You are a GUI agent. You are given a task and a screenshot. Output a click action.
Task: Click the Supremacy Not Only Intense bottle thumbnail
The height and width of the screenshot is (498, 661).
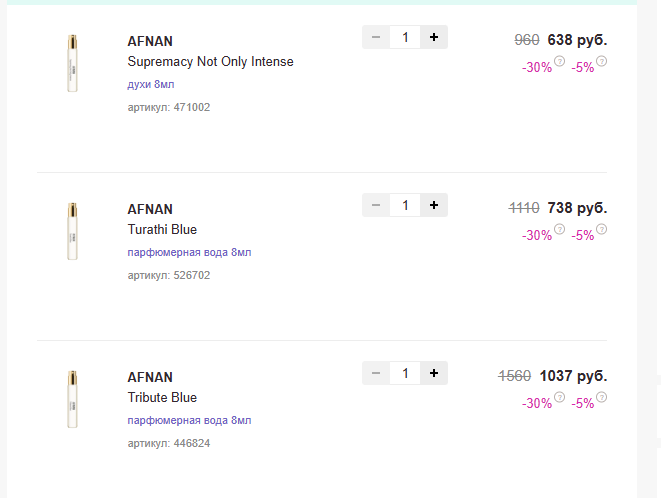pyautogui.click(x=73, y=63)
